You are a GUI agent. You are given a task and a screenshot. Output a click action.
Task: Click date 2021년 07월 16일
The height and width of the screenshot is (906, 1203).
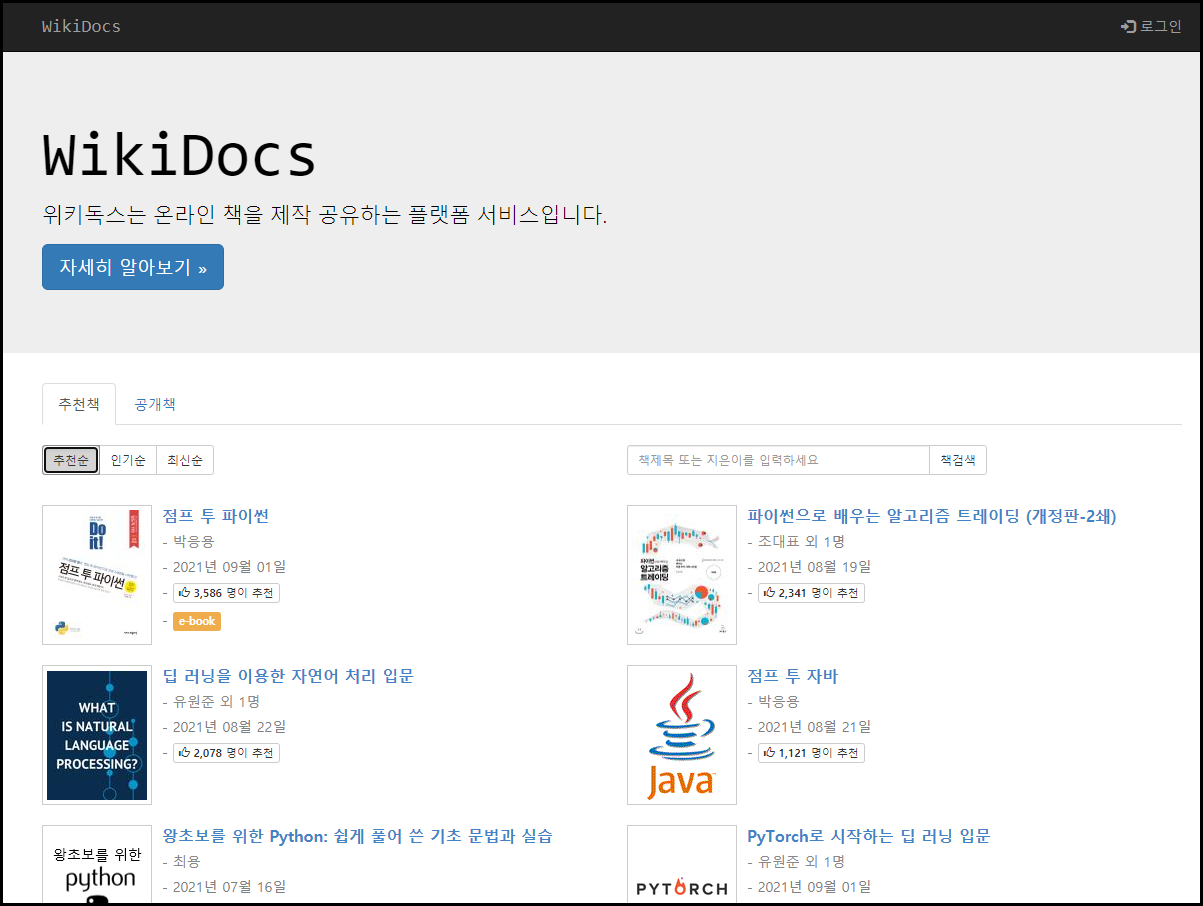coord(229,887)
